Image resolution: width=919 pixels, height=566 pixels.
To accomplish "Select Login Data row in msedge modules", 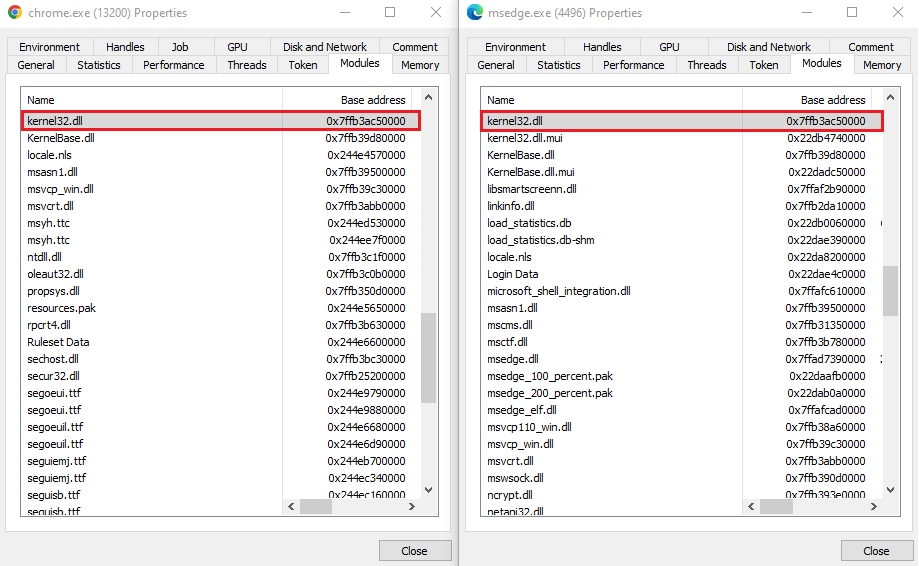I will (513, 274).
